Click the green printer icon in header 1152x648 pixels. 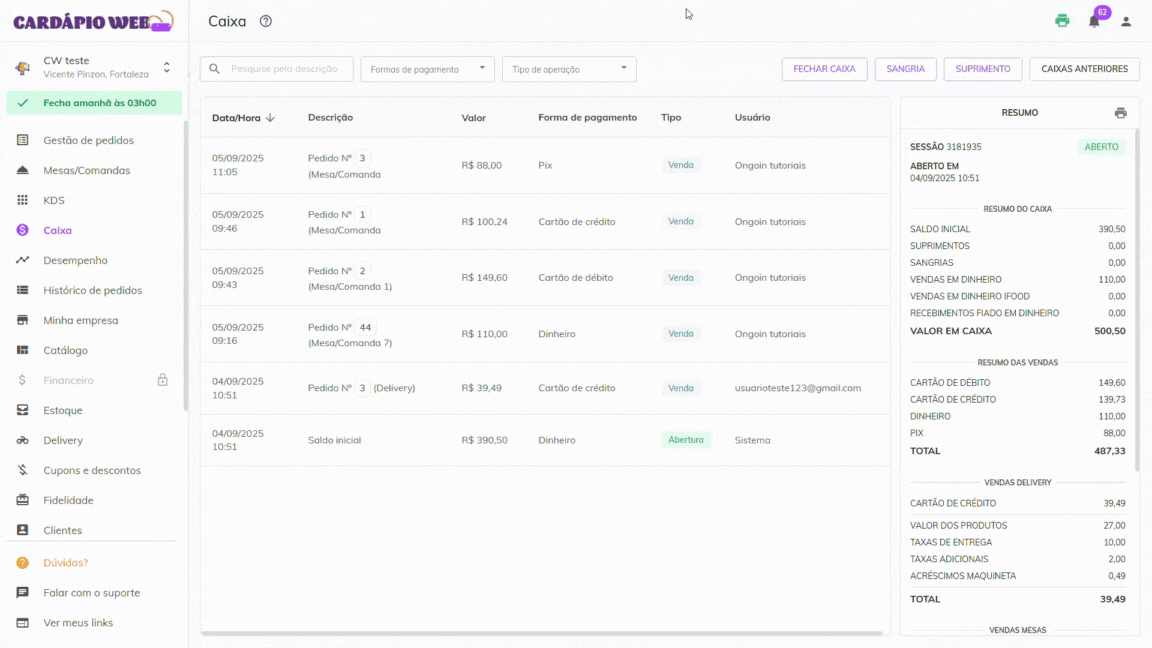[x=1062, y=21]
